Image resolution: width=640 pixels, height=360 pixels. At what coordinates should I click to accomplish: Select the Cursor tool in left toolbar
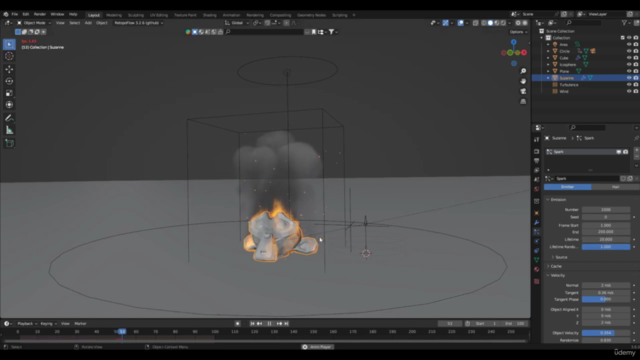point(9,56)
